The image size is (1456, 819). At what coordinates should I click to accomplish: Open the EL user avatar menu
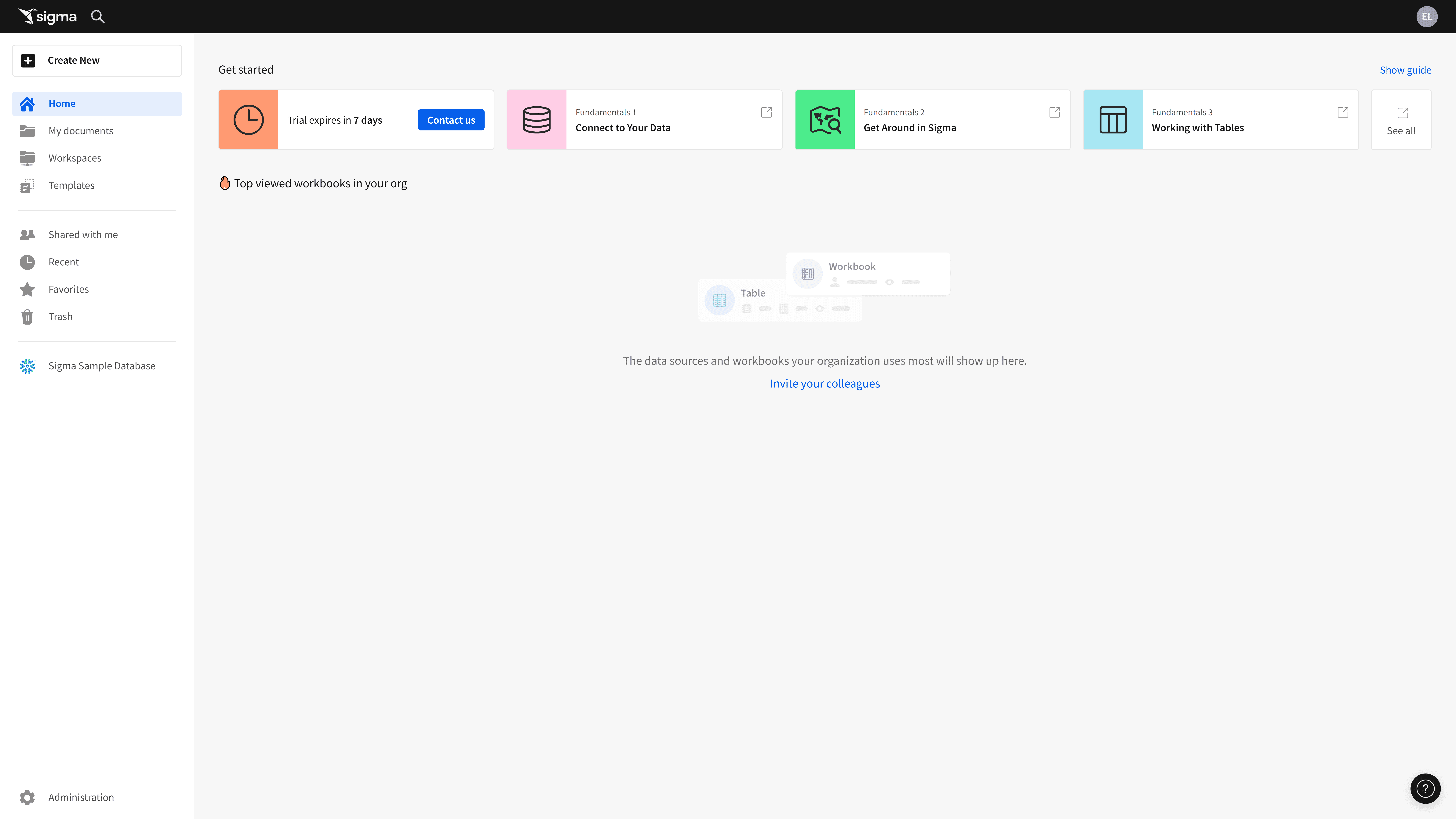(1427, 16)
